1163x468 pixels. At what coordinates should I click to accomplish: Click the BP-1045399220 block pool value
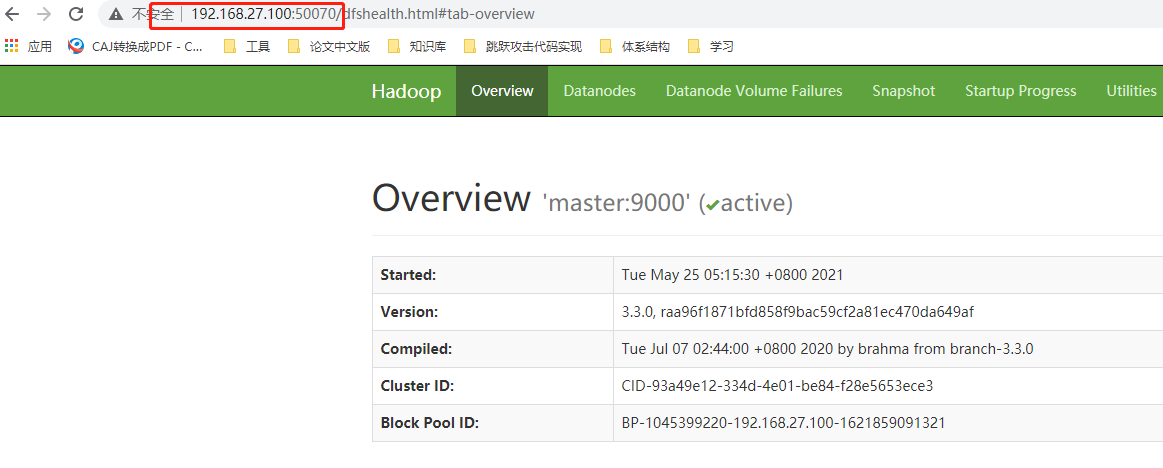(x=783, y=423)
